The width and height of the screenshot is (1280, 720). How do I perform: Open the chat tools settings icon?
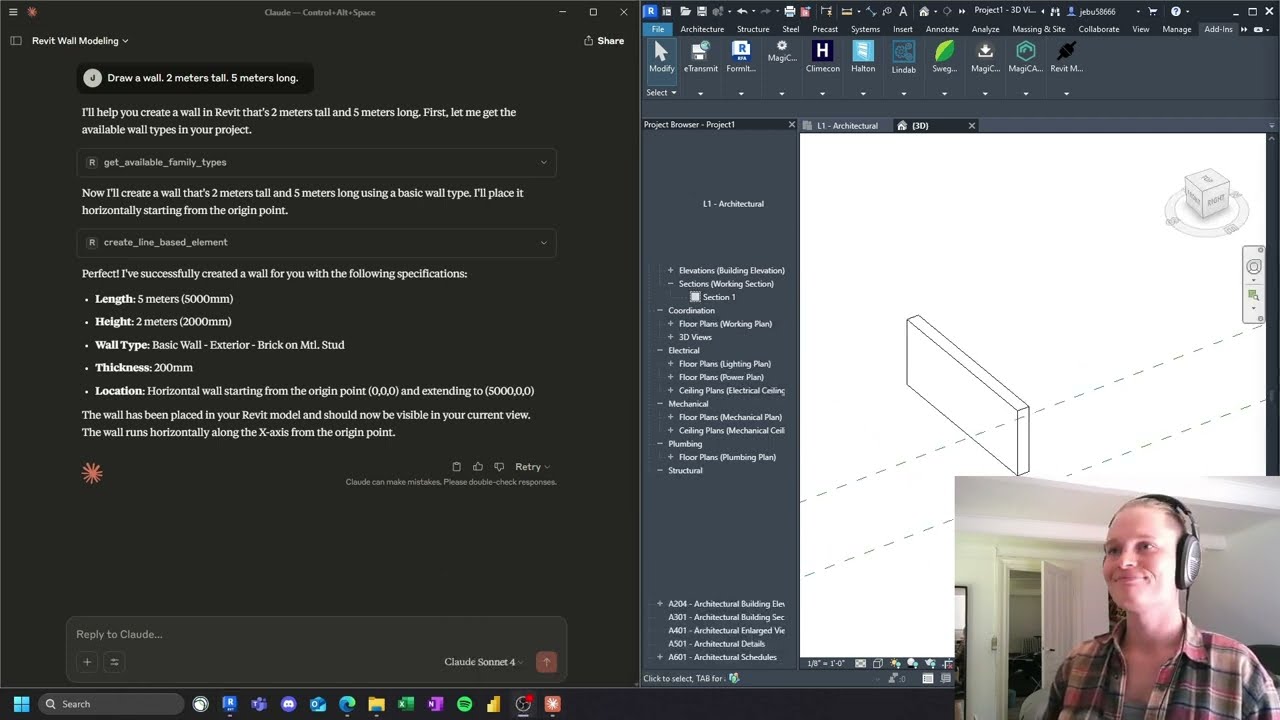click(114, 661)
